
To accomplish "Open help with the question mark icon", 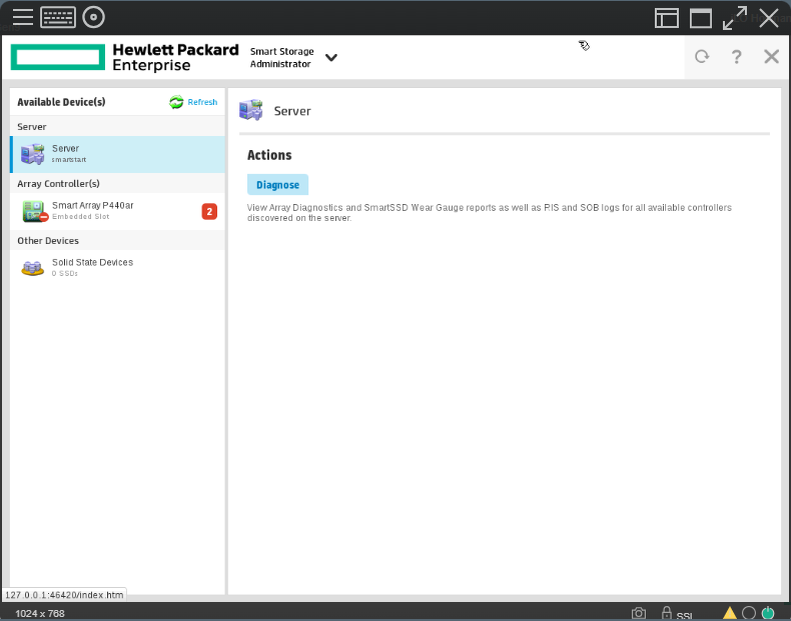I will pos(737,57).
